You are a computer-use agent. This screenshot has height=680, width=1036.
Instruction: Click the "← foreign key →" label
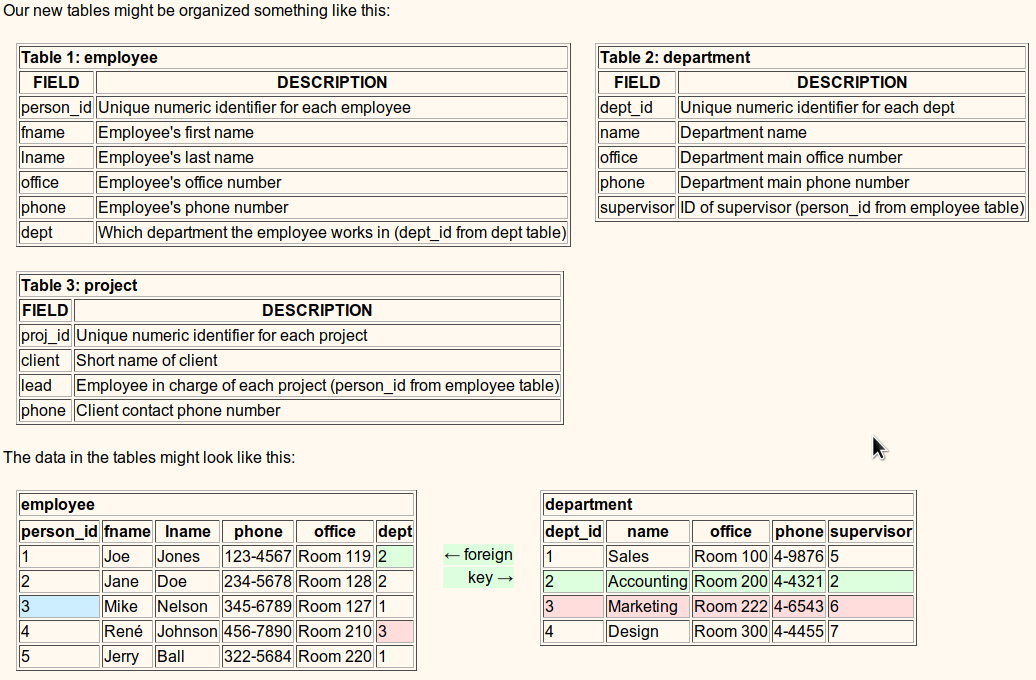point(478,567)
